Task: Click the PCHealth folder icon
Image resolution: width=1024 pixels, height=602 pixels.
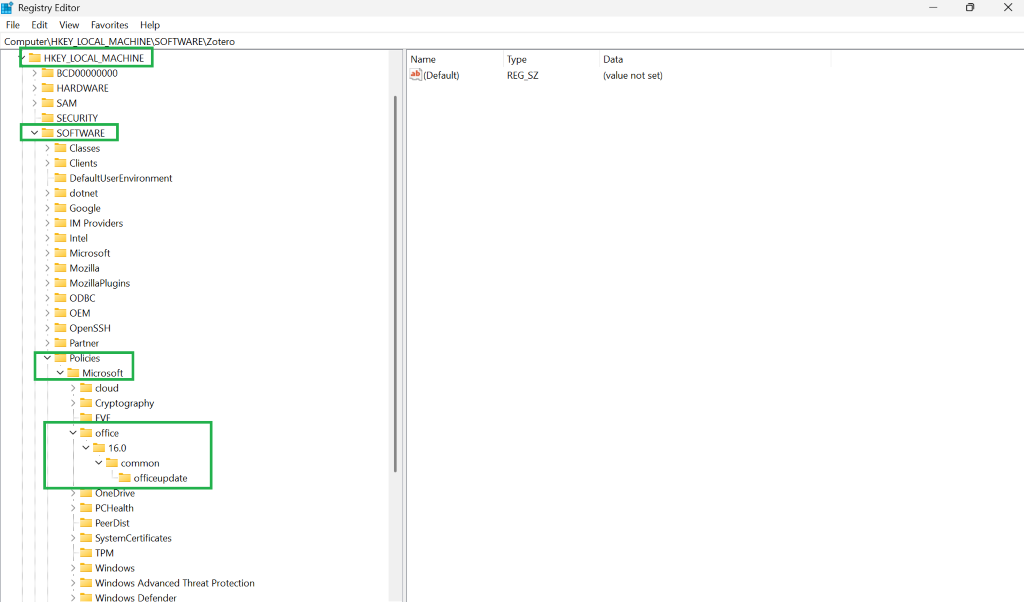Action: 86,508
